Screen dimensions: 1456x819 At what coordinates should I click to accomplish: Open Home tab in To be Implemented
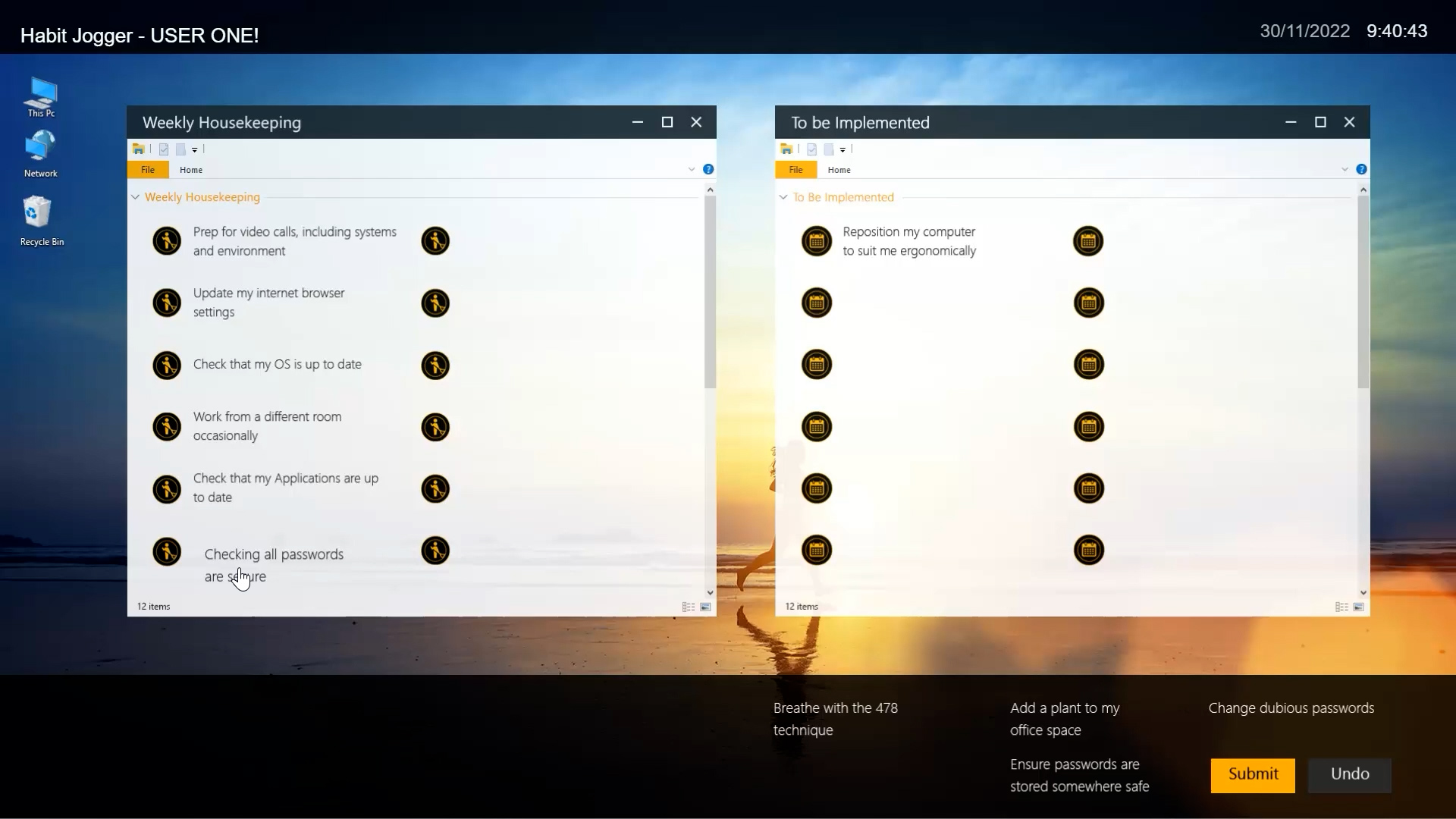tap(839, 170)
